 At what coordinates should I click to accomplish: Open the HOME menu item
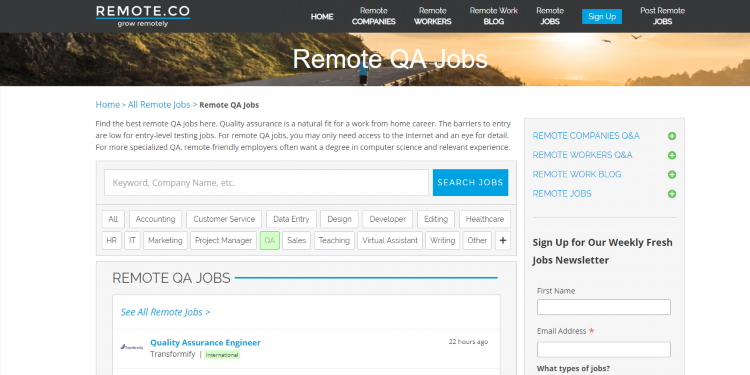(x=322, y=17)
